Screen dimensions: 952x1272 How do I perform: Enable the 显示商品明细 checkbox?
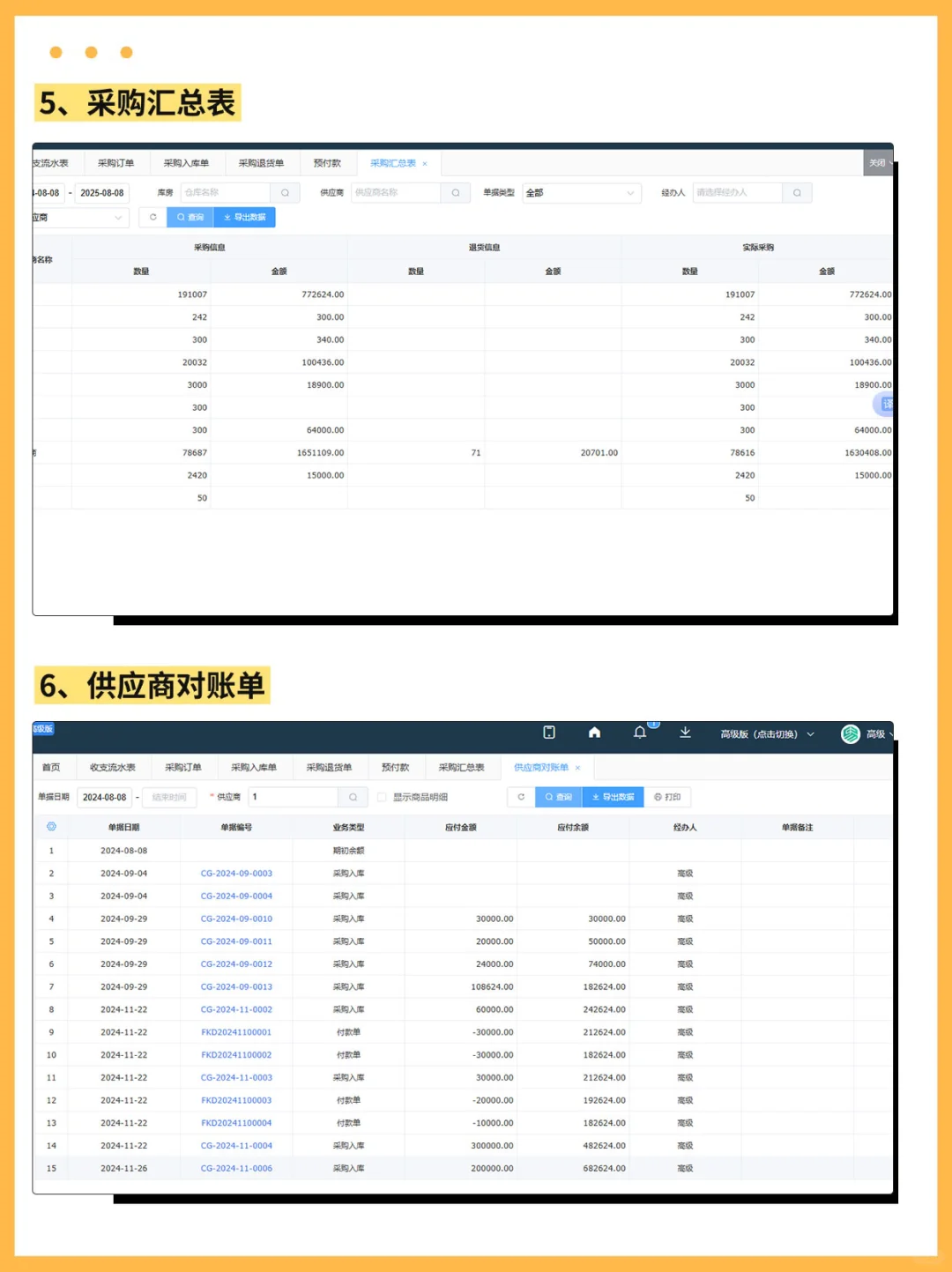(x=381, y=797)
